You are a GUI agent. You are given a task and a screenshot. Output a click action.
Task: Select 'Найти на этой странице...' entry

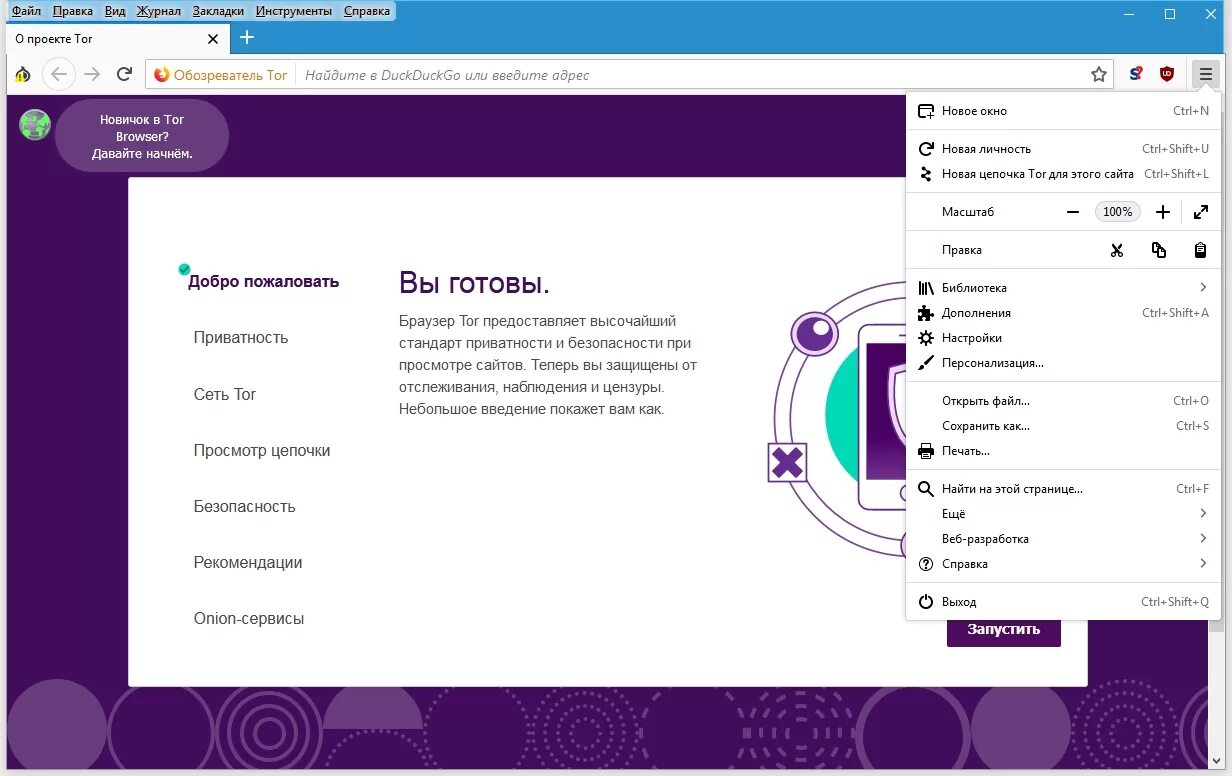point(1063,489)
